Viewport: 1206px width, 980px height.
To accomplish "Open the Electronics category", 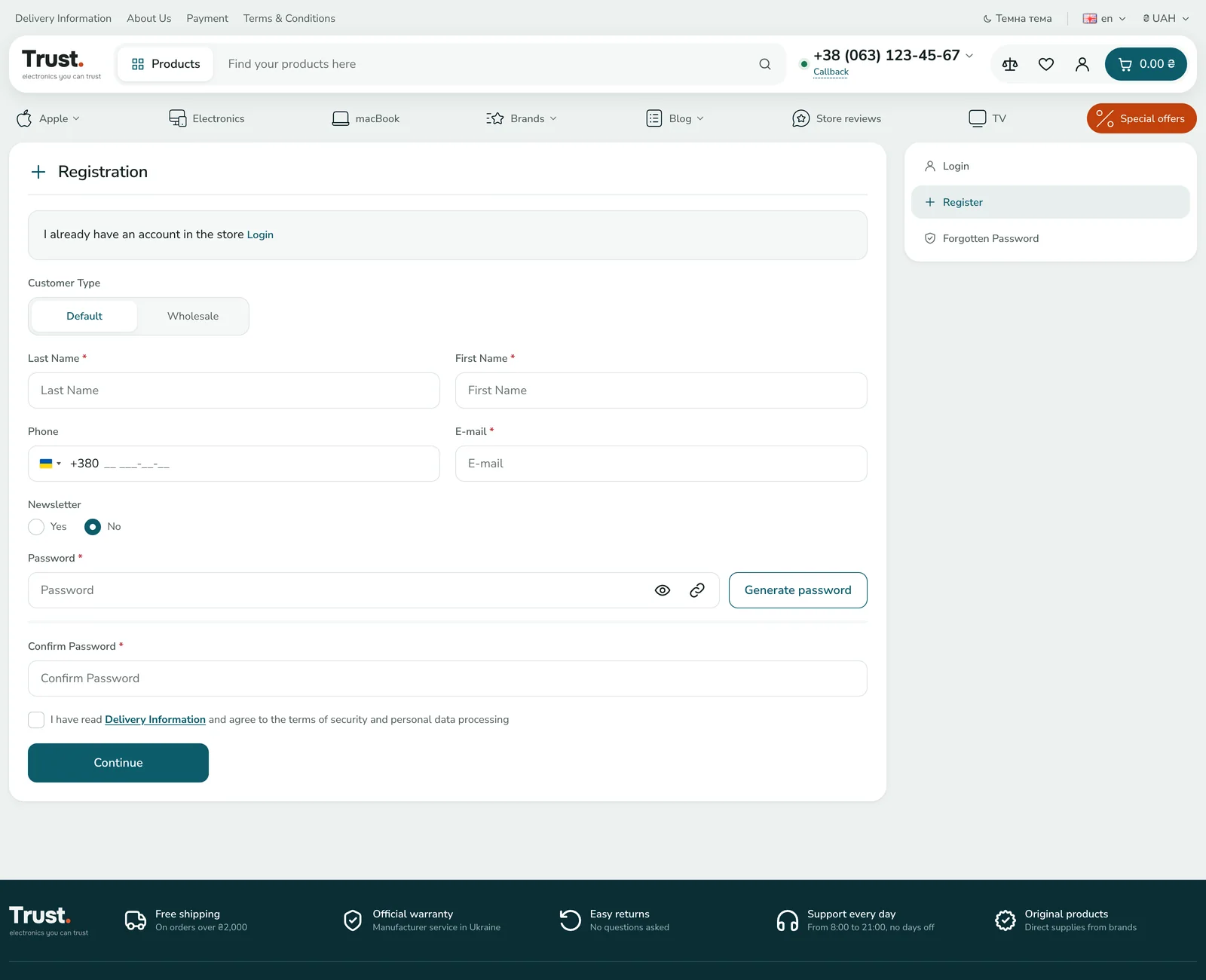I will click(x=207, y=118).
